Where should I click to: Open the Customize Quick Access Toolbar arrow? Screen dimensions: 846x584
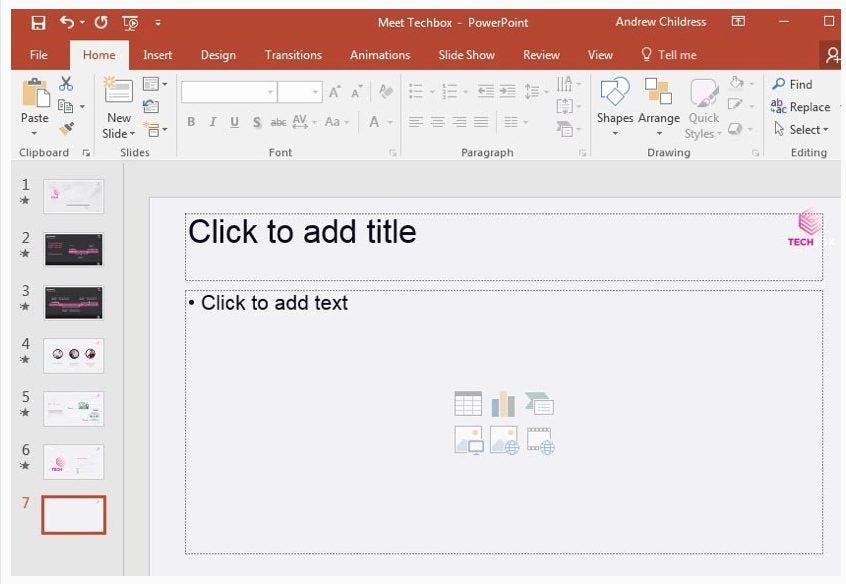click(x=158, y=23)
